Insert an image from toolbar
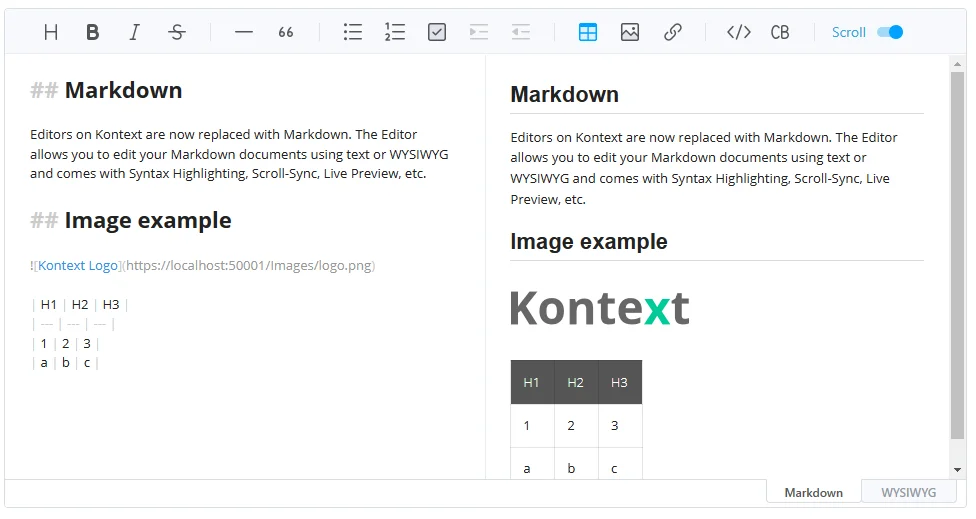The image size is (976, 519). tap(630, 32)
